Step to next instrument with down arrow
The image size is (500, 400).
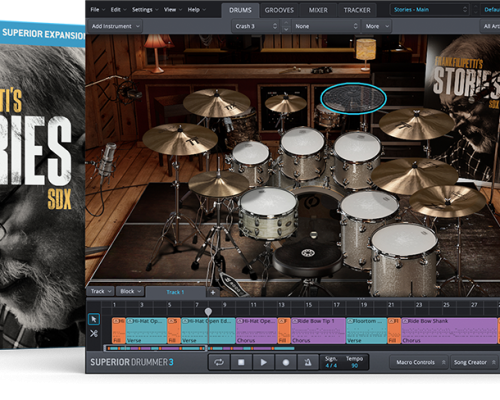pos(286,30)
